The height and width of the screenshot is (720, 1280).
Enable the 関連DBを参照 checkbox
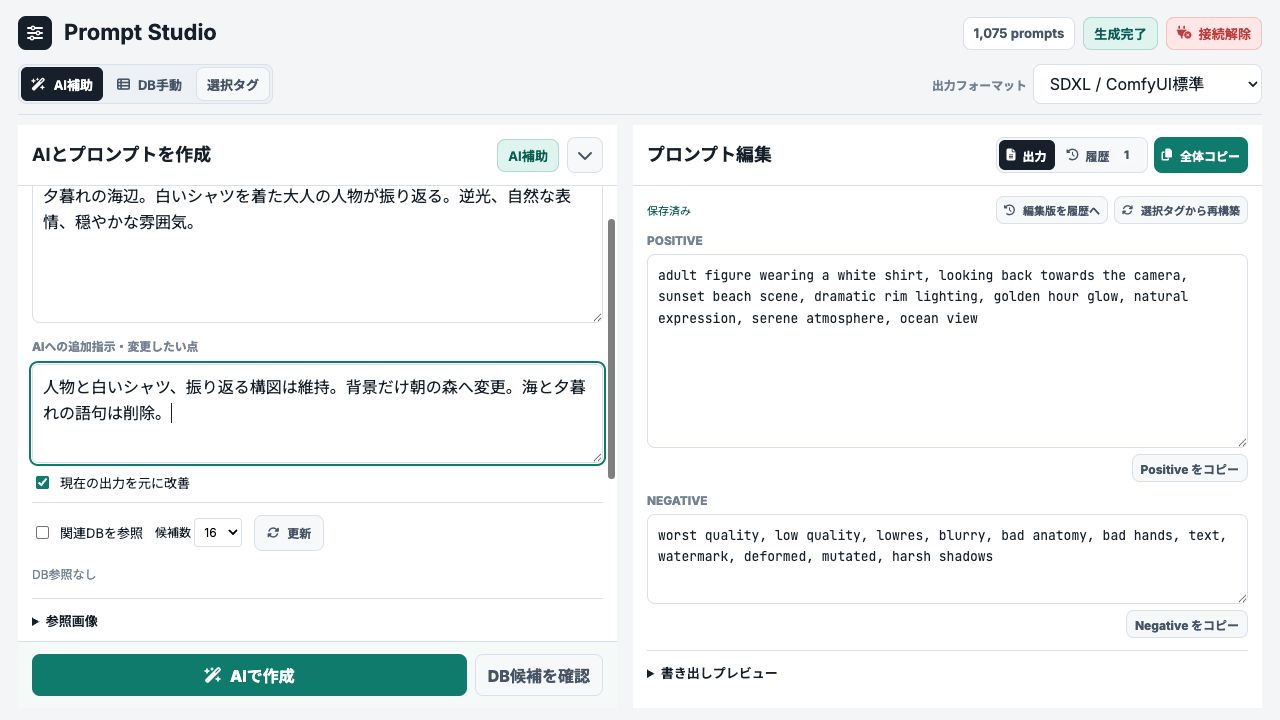coord(43,533)
